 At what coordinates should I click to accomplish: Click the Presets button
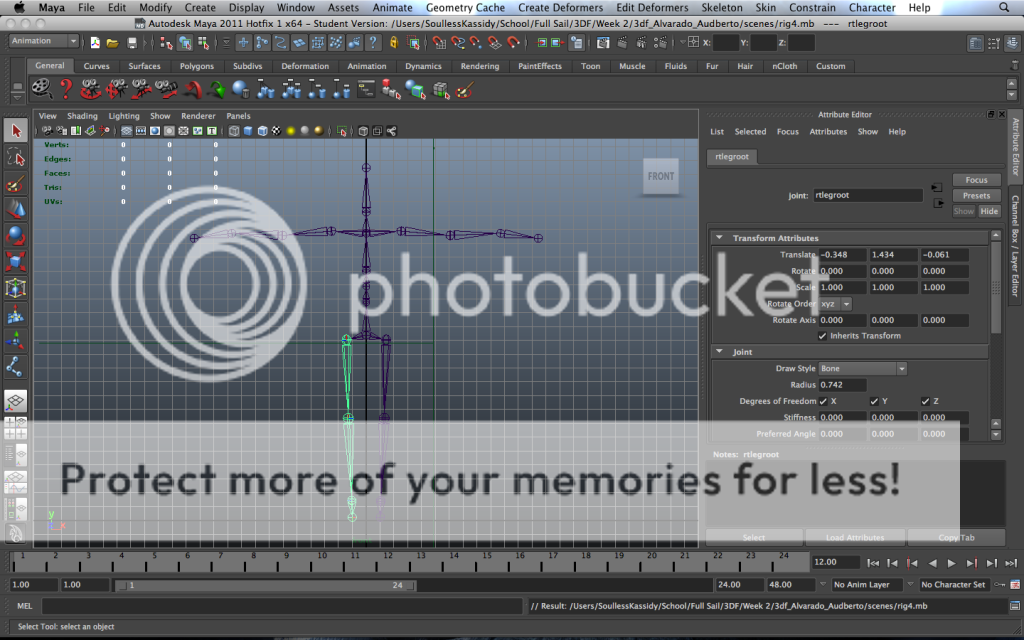pyautogui.click(x=976, y=196)
